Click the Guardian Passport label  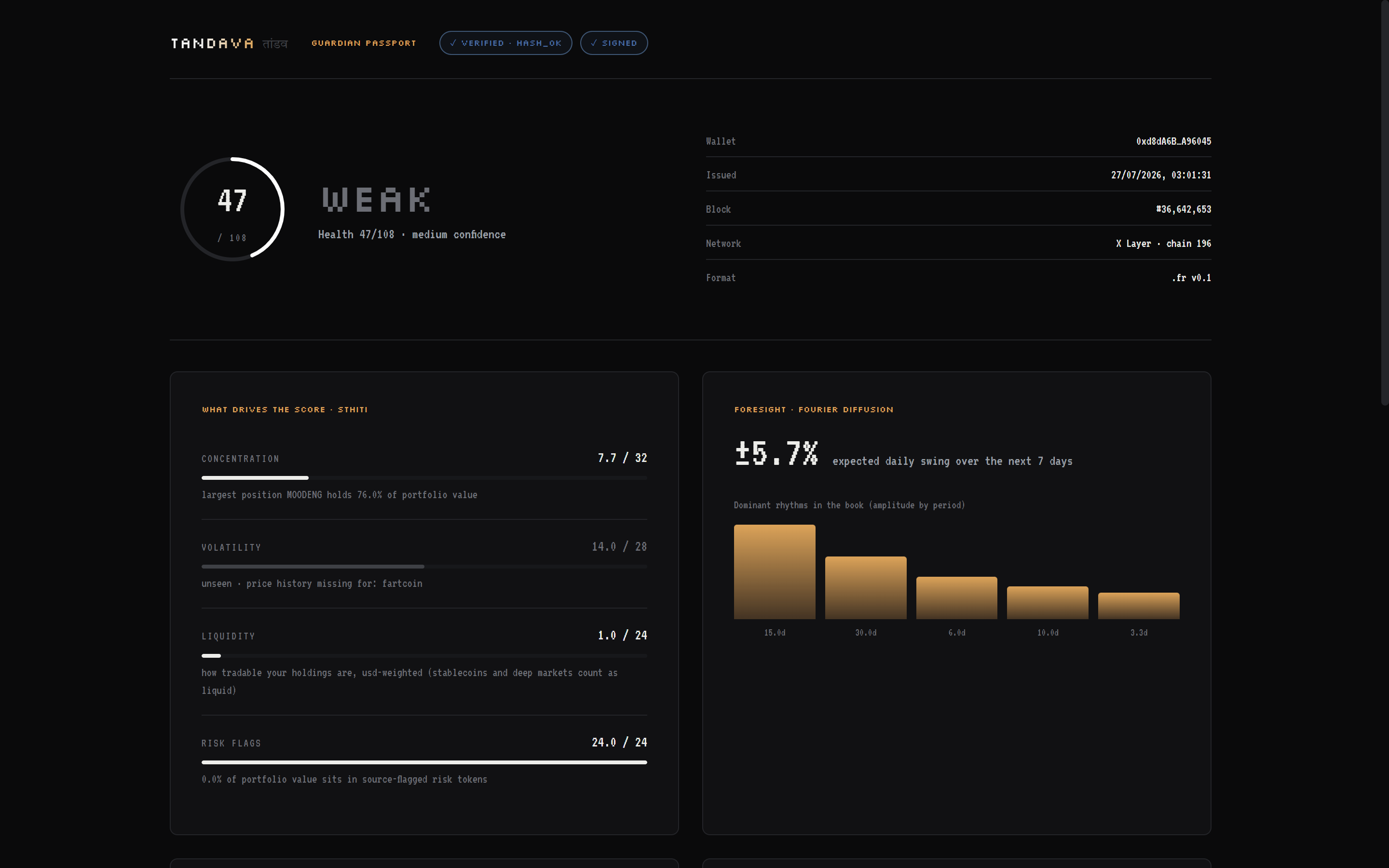(363, 43)
